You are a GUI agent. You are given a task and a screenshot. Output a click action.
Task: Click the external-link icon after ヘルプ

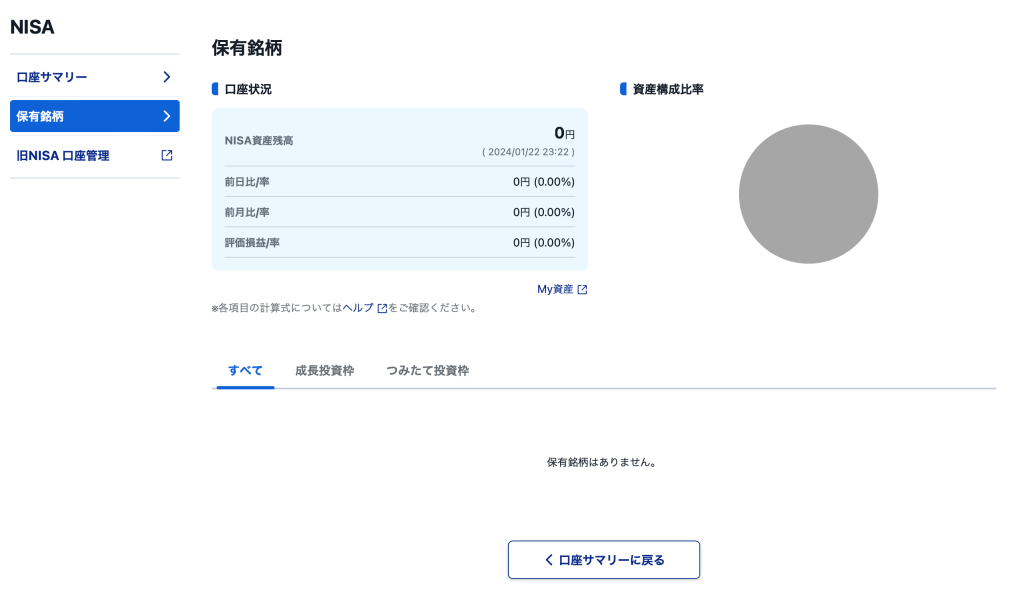[x=382, y=309]
